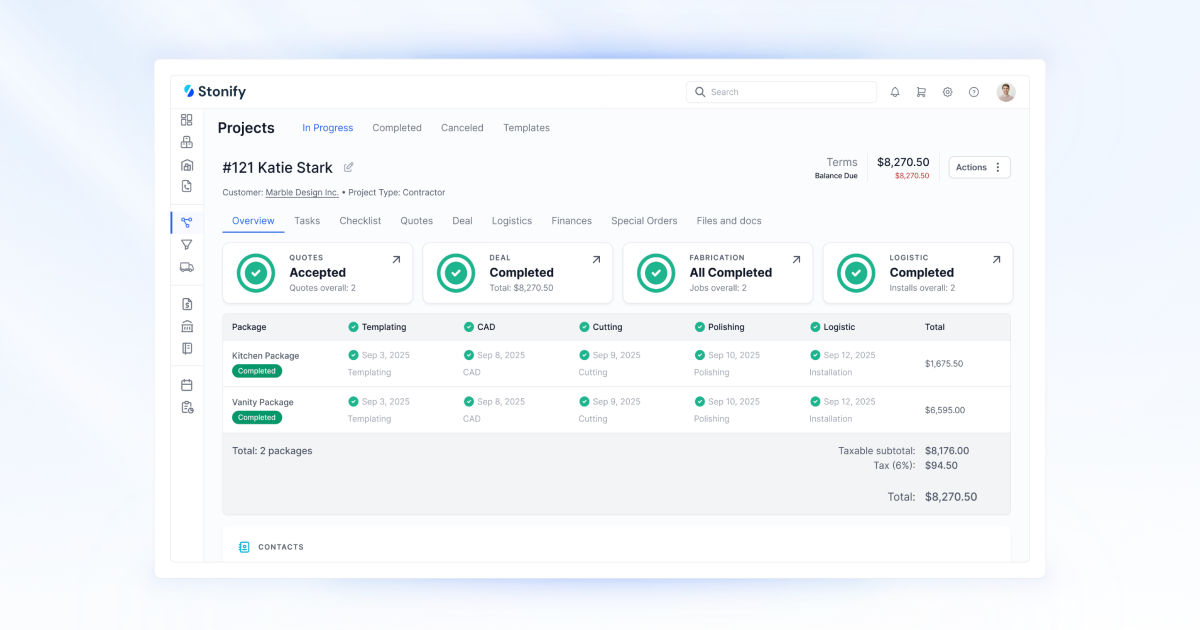Viewport: 1200px width, 630px height.
Task: Open the warehouse icon in the sidebar
Action: 187,165
